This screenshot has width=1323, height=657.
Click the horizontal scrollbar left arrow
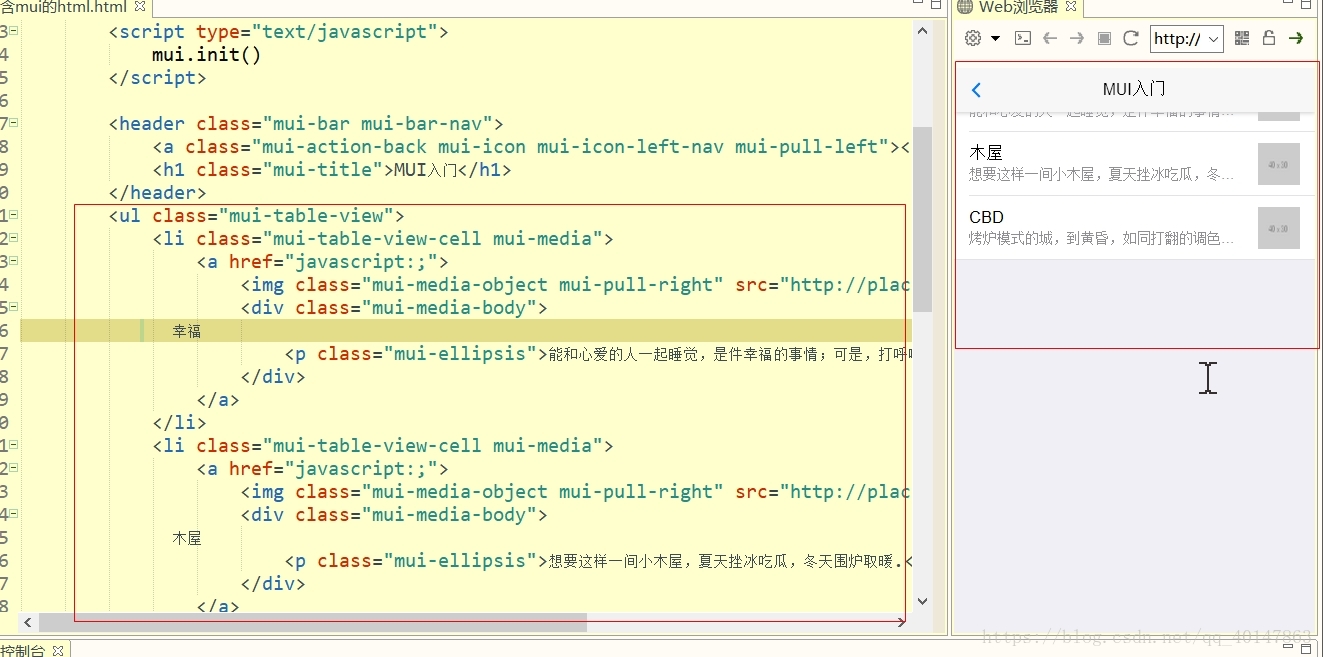[x=28, y=622]
